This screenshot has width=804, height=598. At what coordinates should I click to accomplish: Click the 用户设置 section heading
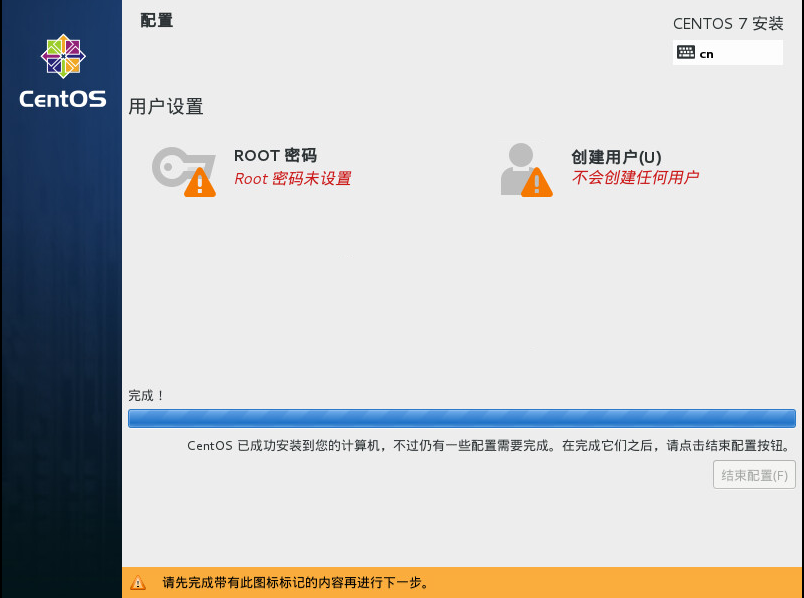pos(166,107)
